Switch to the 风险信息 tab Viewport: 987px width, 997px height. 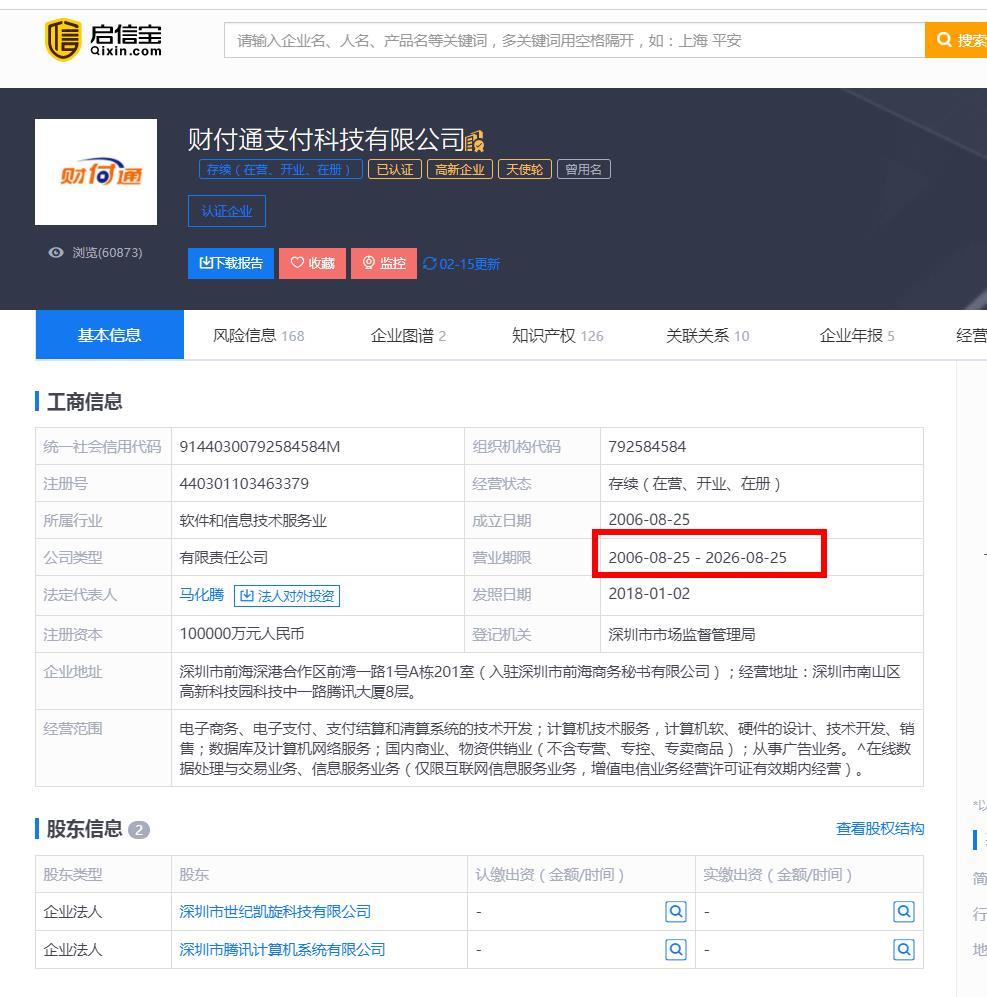[x=259, y=335]
